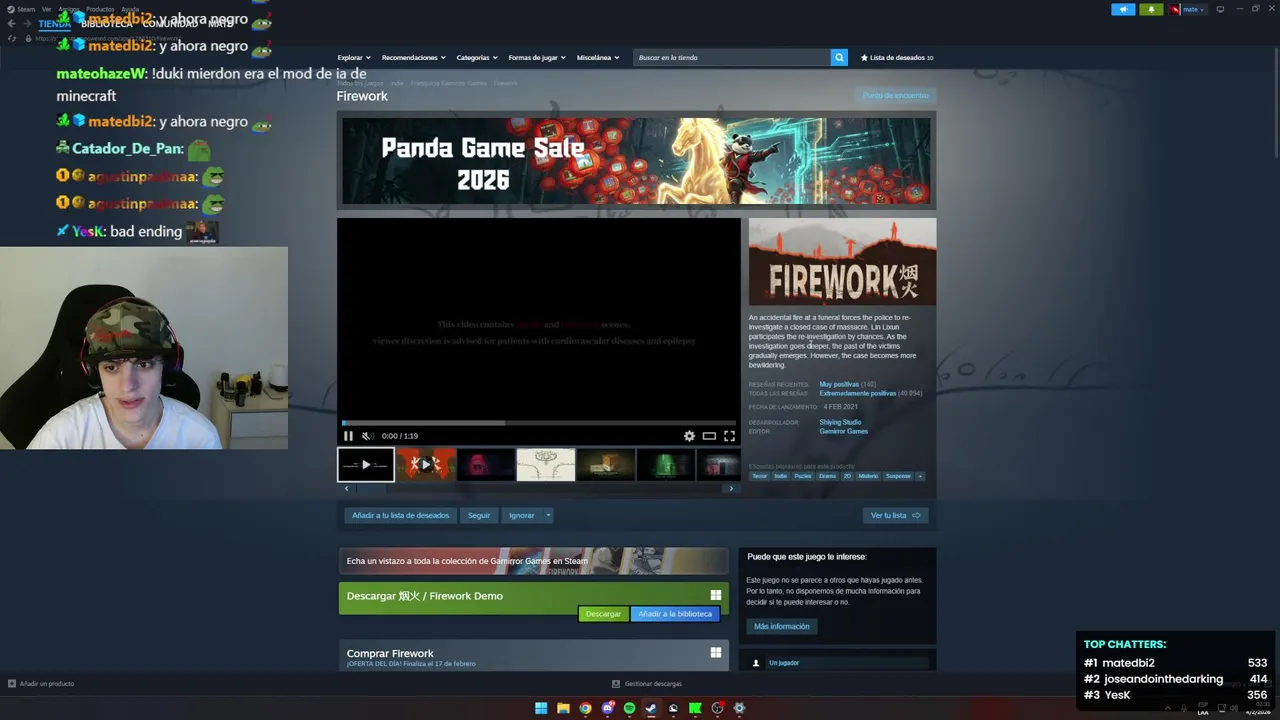
Task: Open Lista de deseados link
Action: [x=897, y=57]
